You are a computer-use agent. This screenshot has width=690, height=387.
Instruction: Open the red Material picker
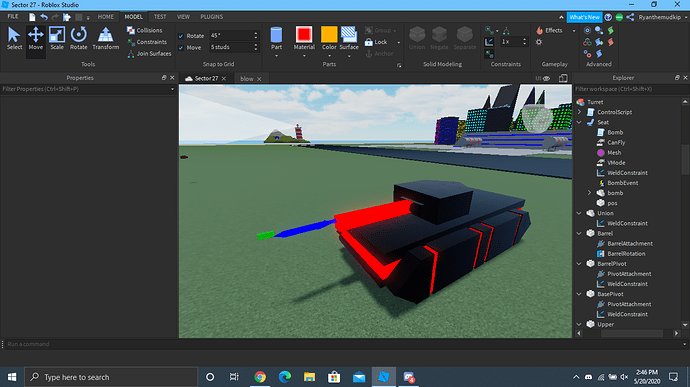click(304, 34)
